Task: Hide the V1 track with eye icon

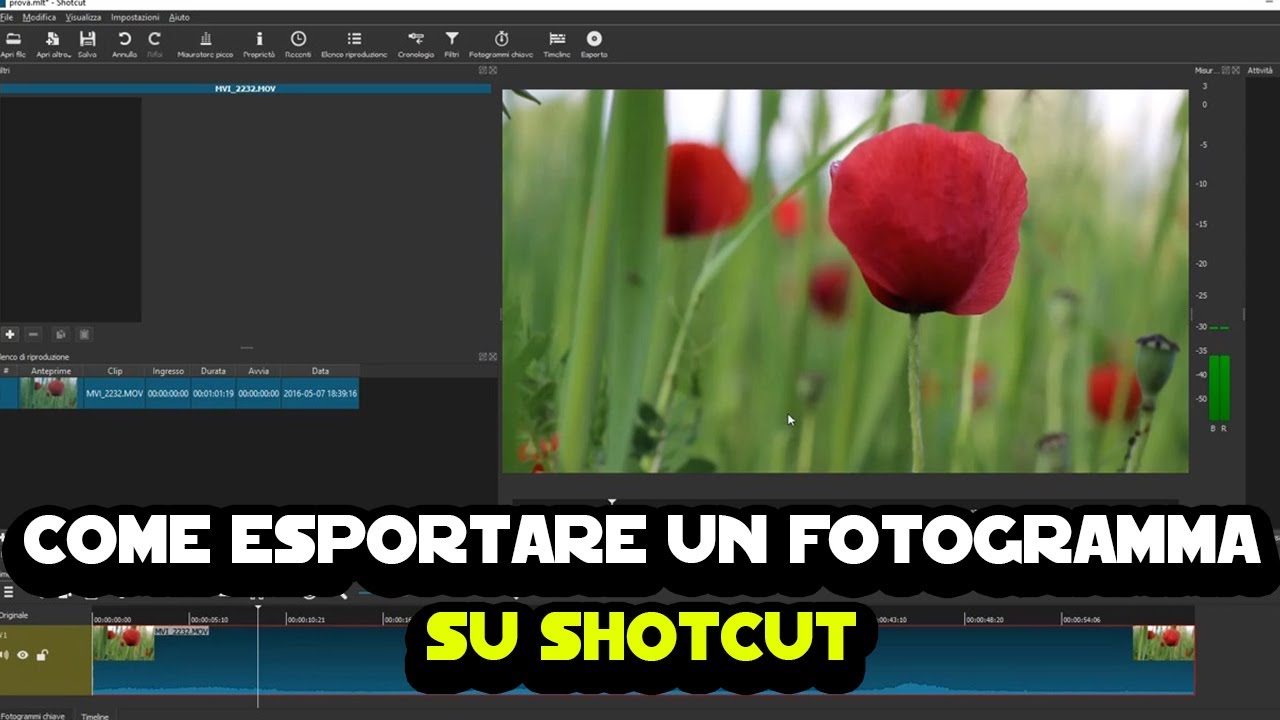Action: (x=23, y=655)
